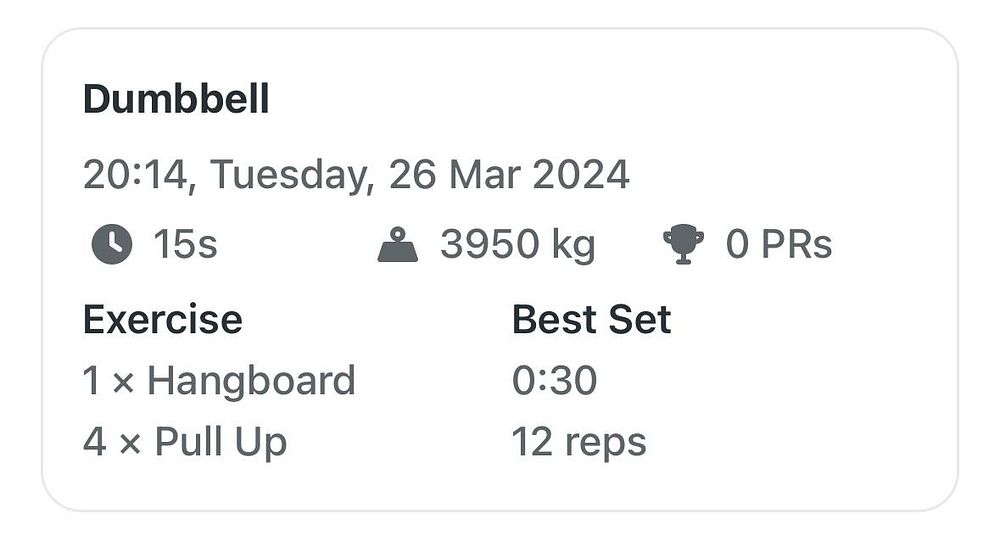Click the Best Set column header

[x=591, y=320]
